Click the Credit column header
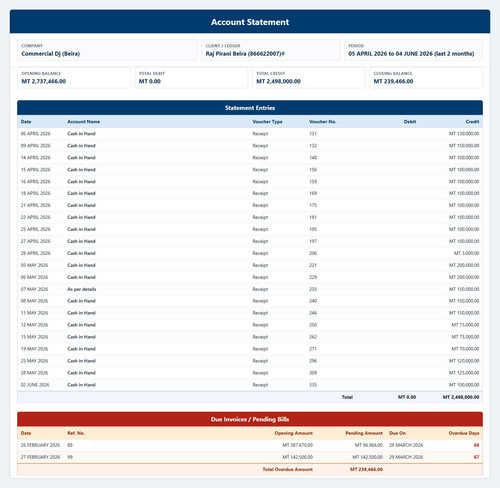 472,122
